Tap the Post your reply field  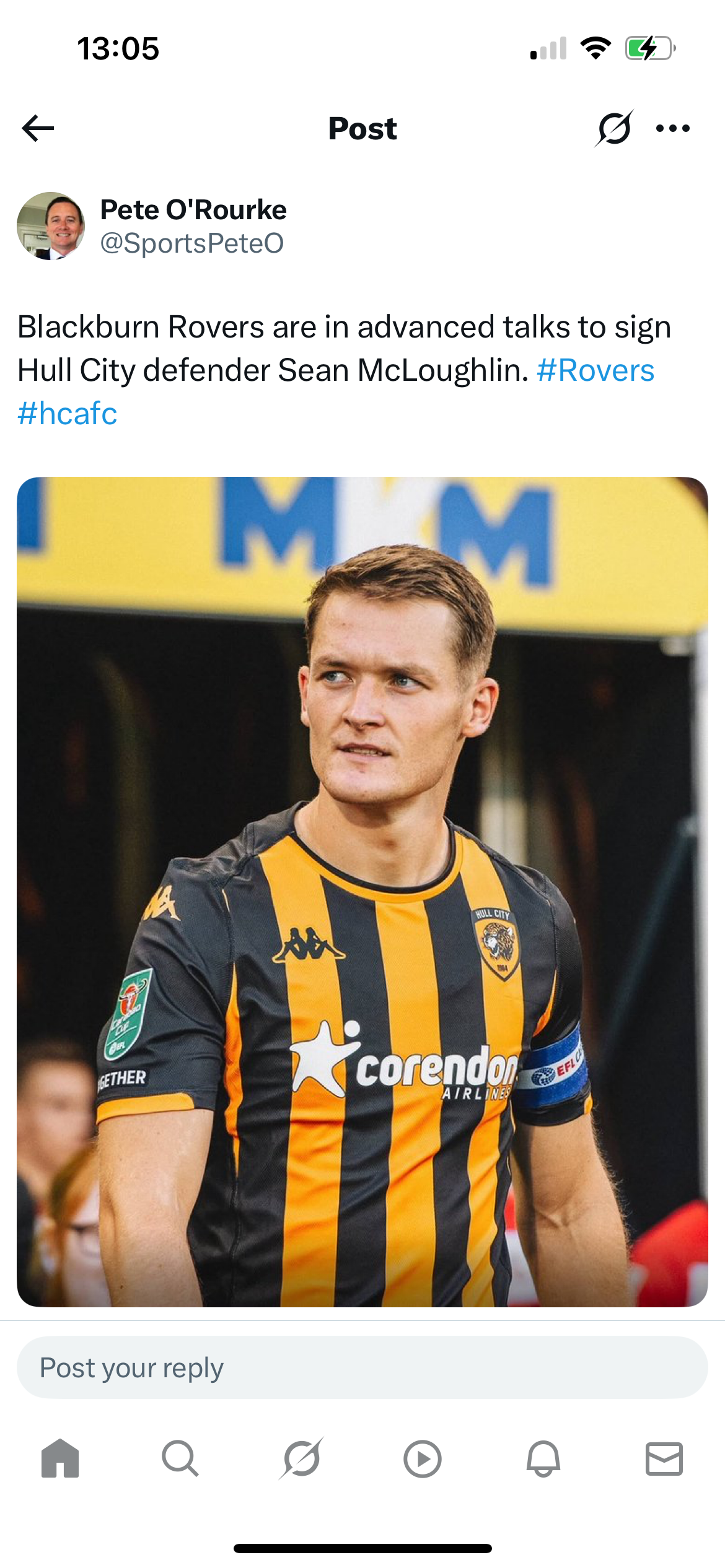click(x=362, y=1367)
